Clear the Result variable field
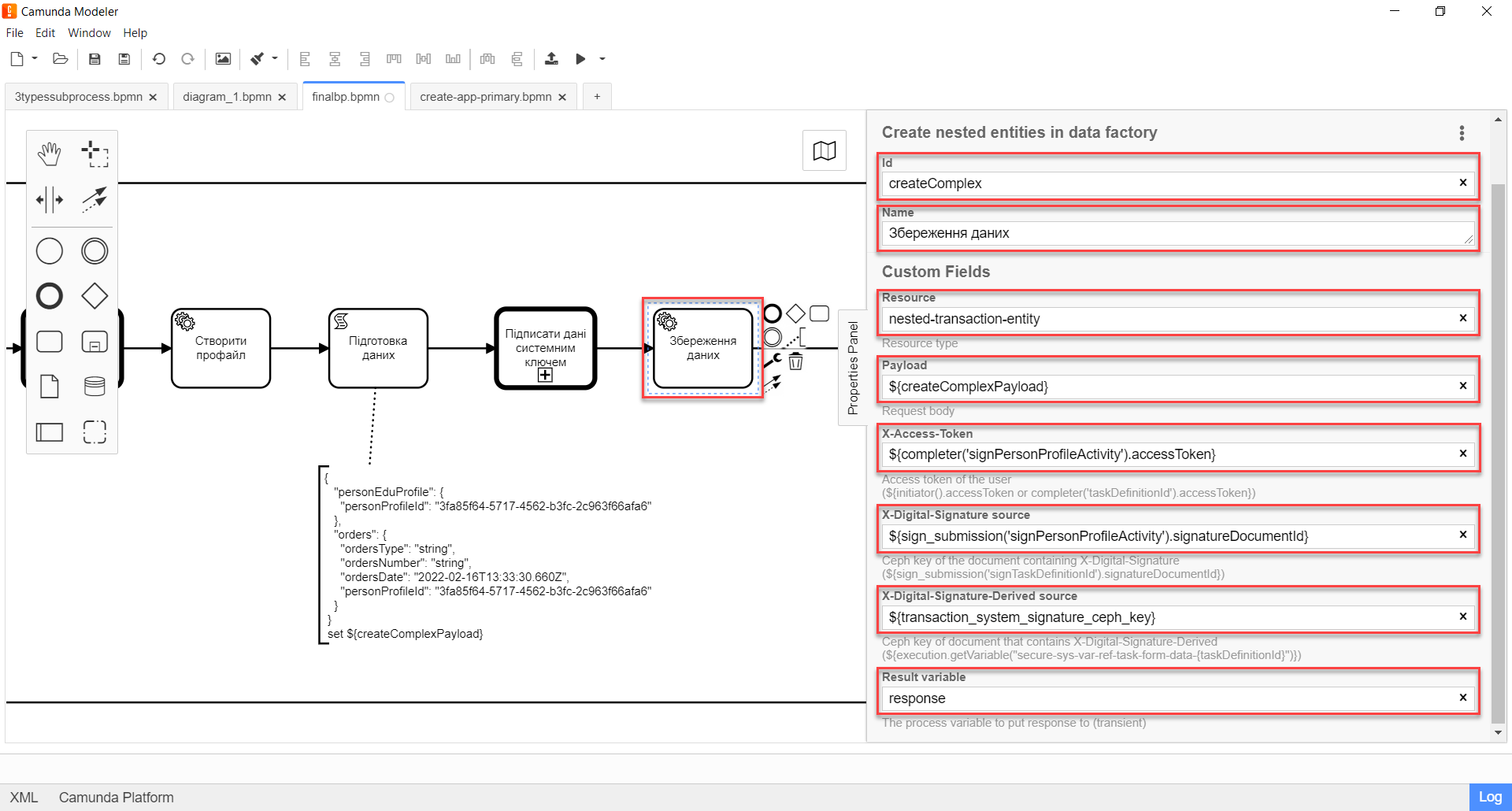This screenshot has height=811, width=1512. (1463, 698)
